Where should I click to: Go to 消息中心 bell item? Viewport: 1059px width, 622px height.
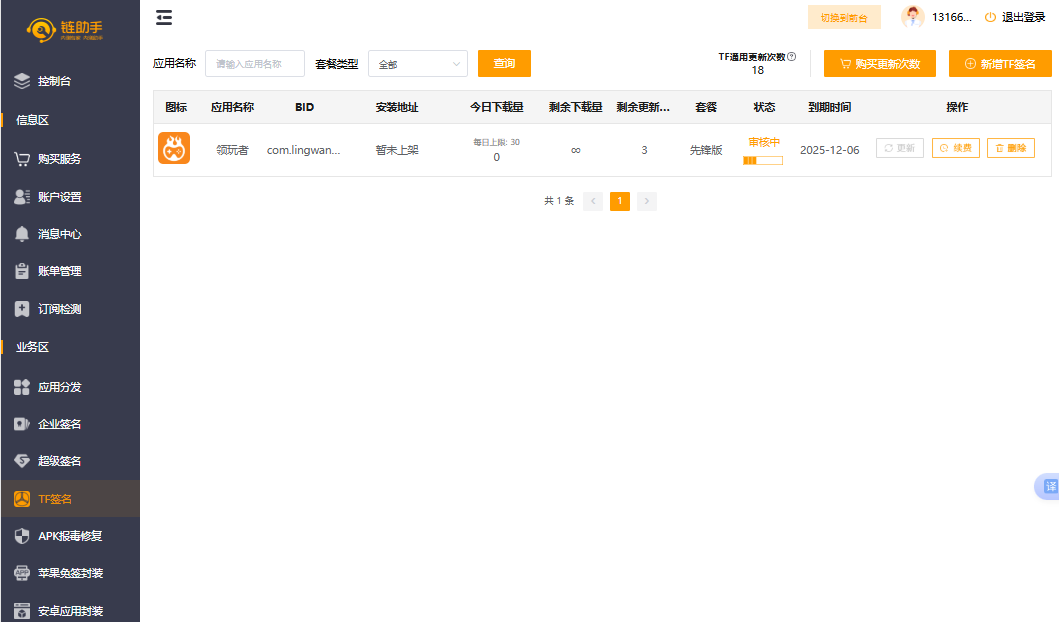tap(60, 234)
